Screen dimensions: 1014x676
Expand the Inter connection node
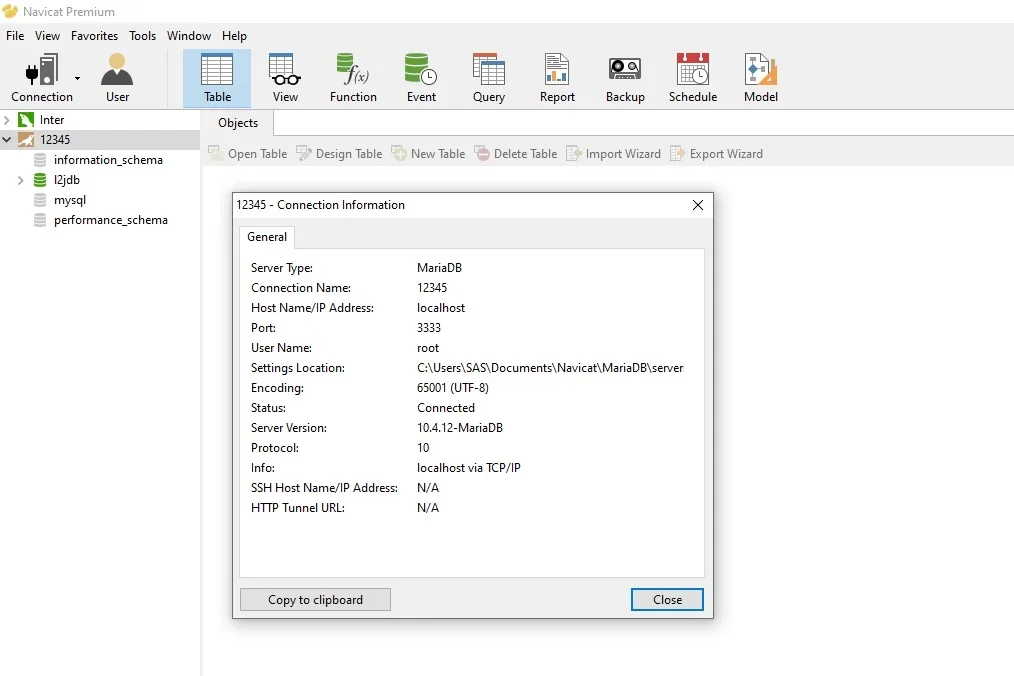[x=7, y=120]
